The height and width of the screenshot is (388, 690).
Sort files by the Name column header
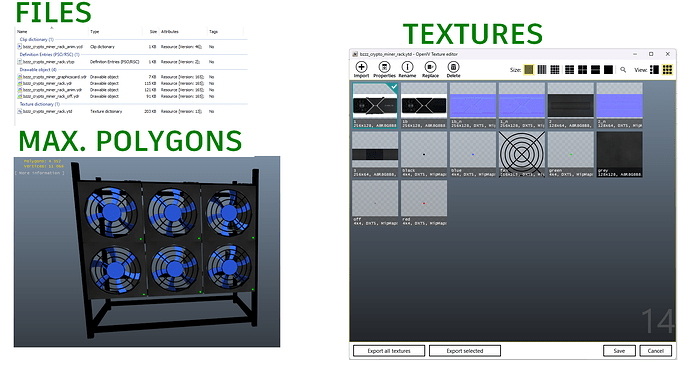[22, 32]
